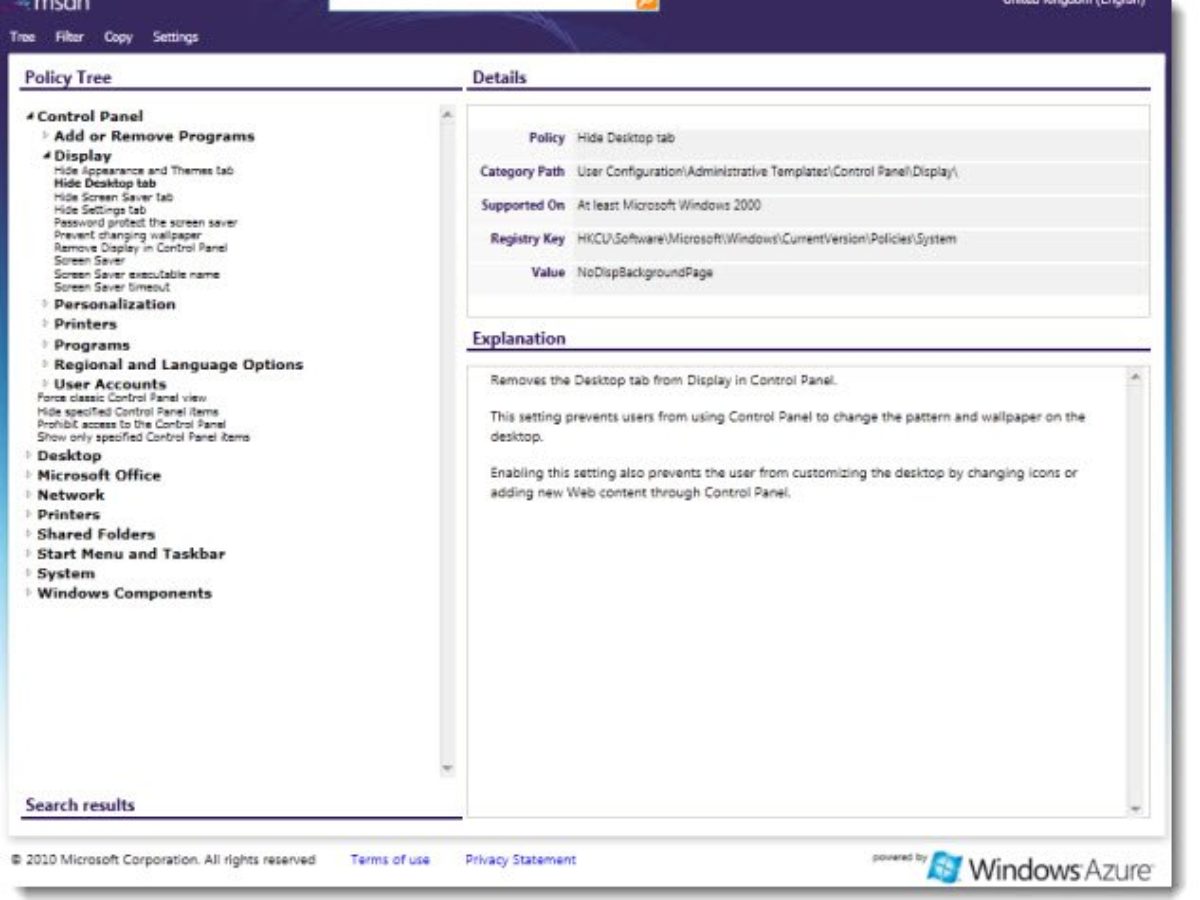The width and height of the screenshot is (1200, 900).
Task: Open the Tree menu
Action: coord(23,37)
